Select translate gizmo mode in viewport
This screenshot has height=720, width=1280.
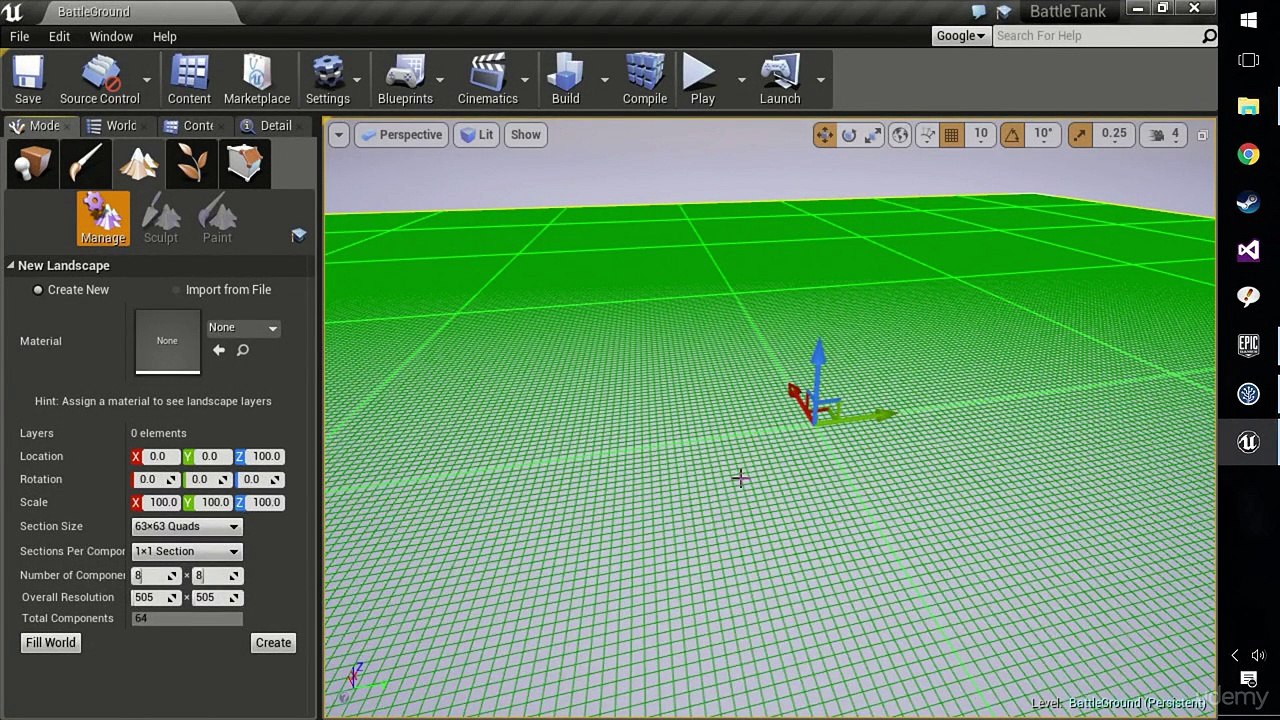[x=824, y=135]
